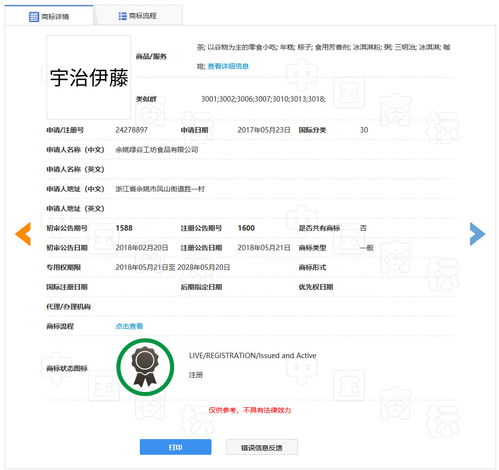Image resolution: width=499 pixels, height=470 pixels.
Task: Select the registration number 24278897
Action: point(131,130)
